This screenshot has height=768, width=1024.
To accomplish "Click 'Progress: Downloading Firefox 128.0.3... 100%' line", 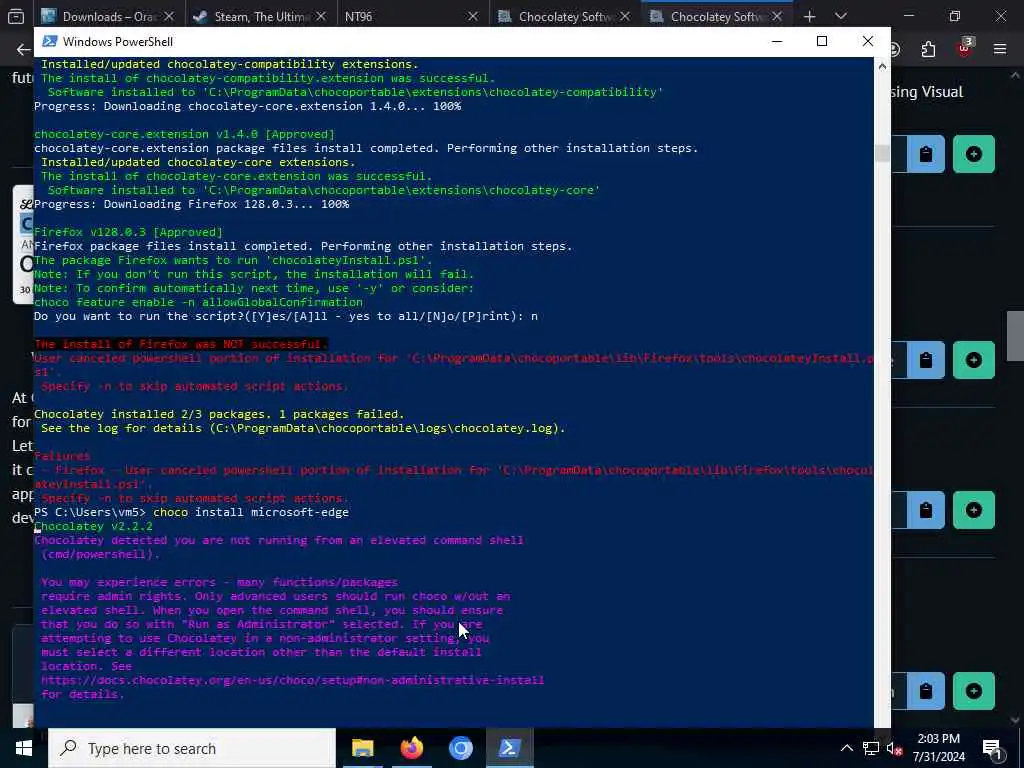I will (x=191, y=204).
